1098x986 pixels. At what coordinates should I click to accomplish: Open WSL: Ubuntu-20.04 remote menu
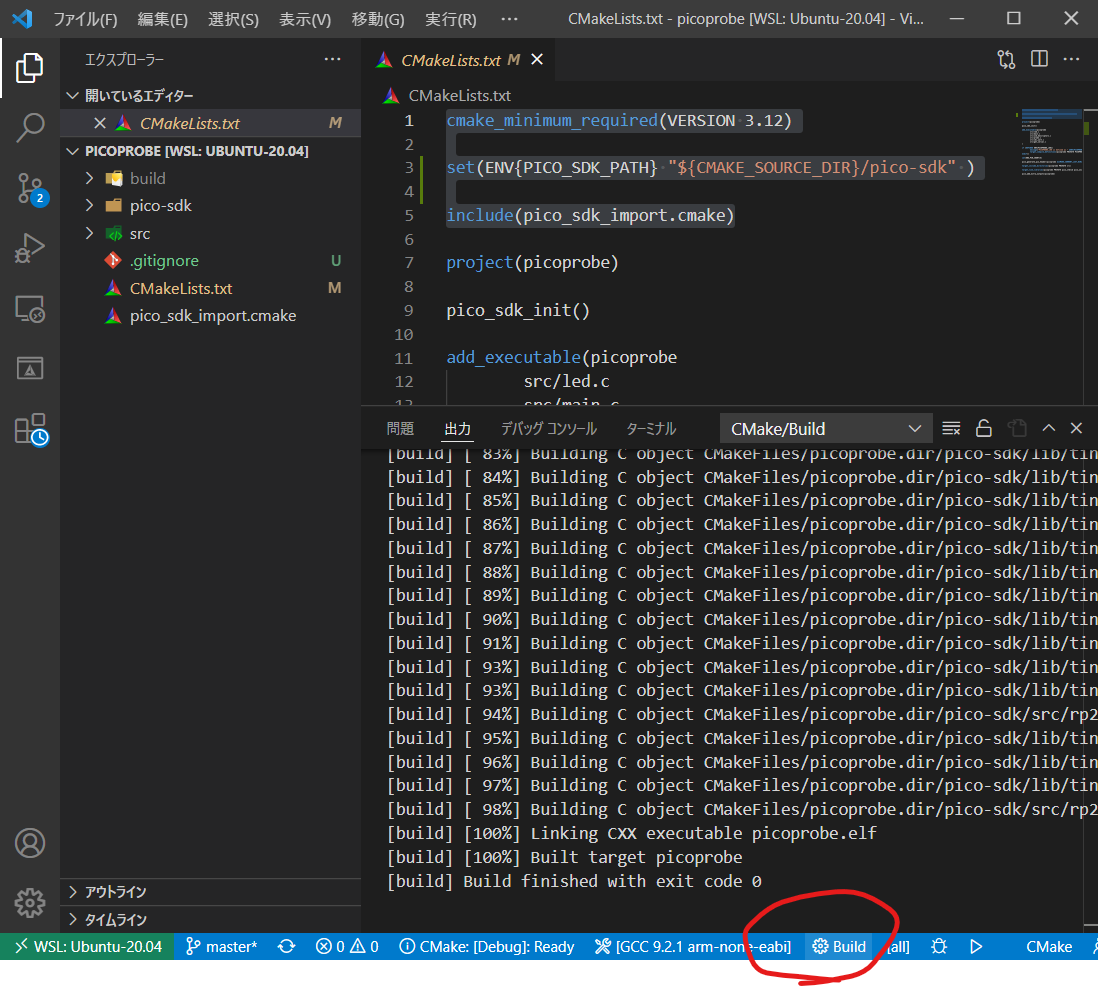[x=88, y=947]
